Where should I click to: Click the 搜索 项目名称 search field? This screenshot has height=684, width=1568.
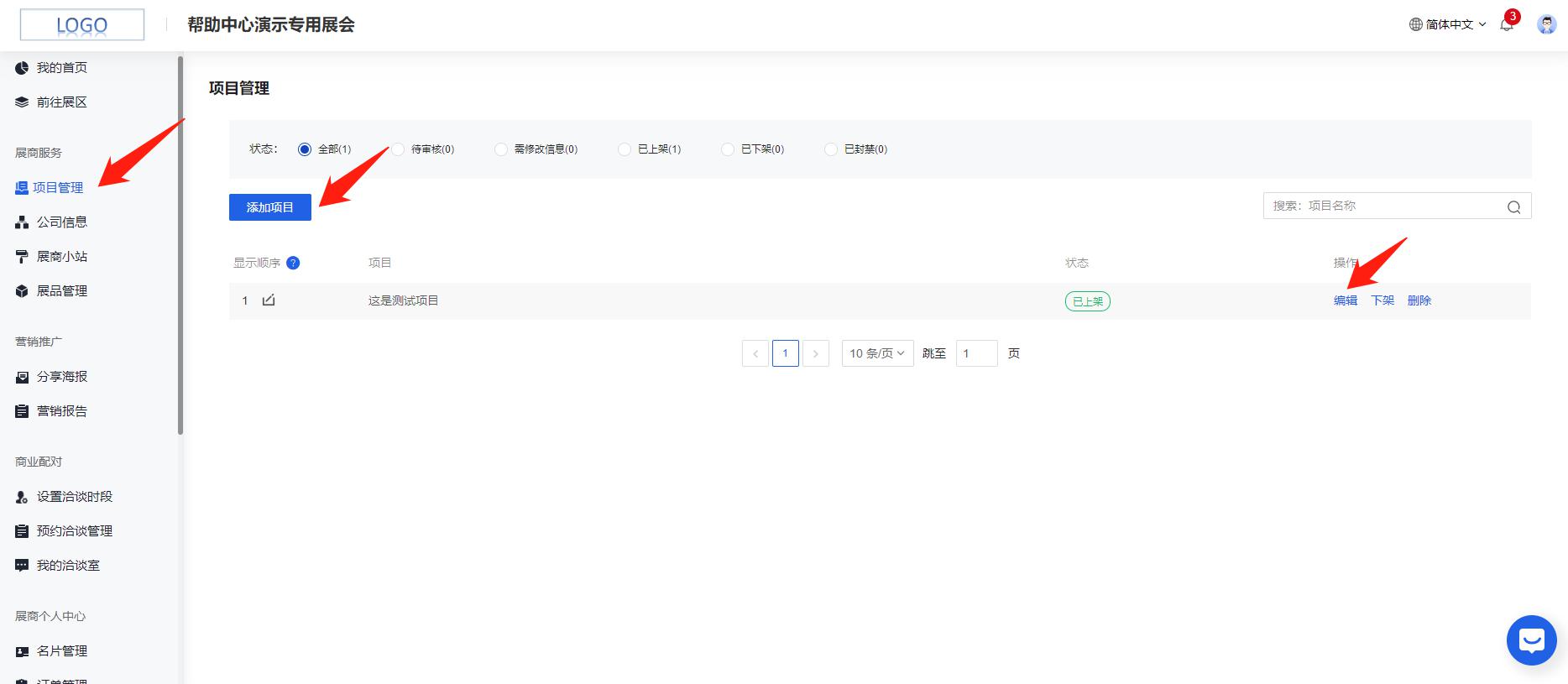1385,206
